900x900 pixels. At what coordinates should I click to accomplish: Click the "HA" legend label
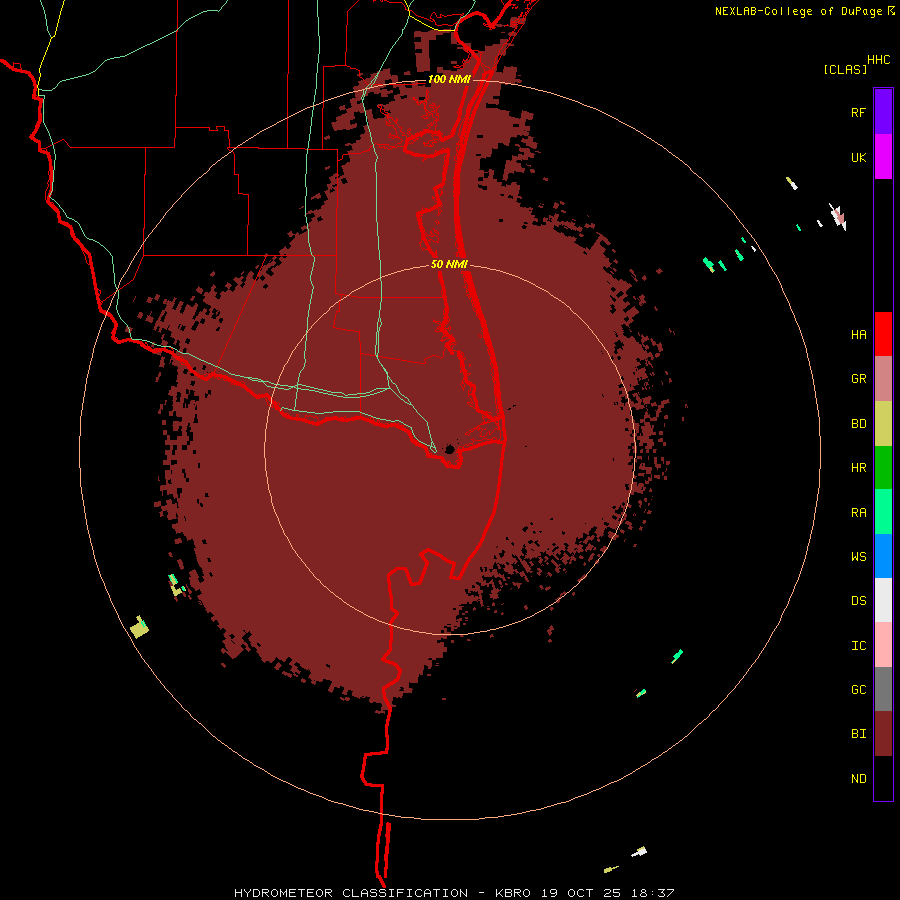coord(858,335)
